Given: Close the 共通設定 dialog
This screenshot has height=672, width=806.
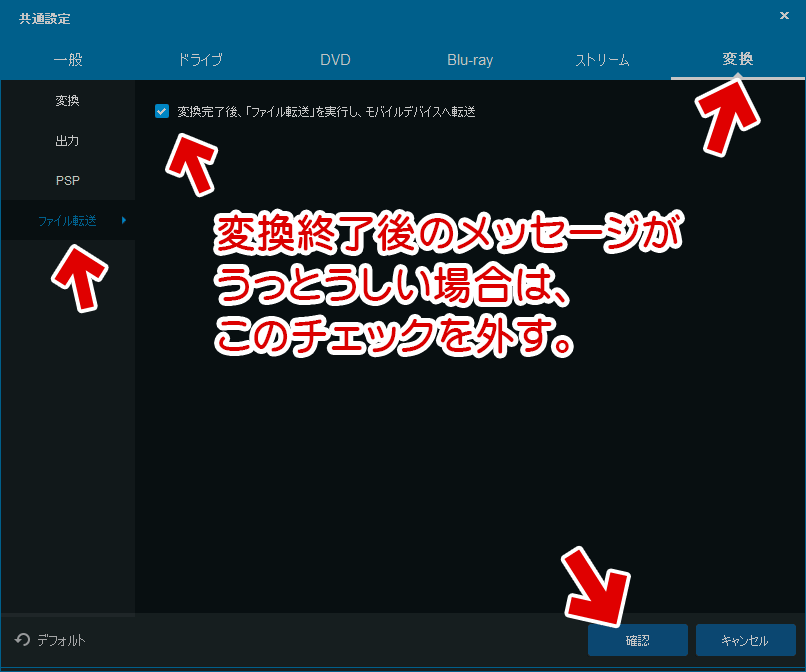Looking at the screenshot, I should click(x=784, y=15).
